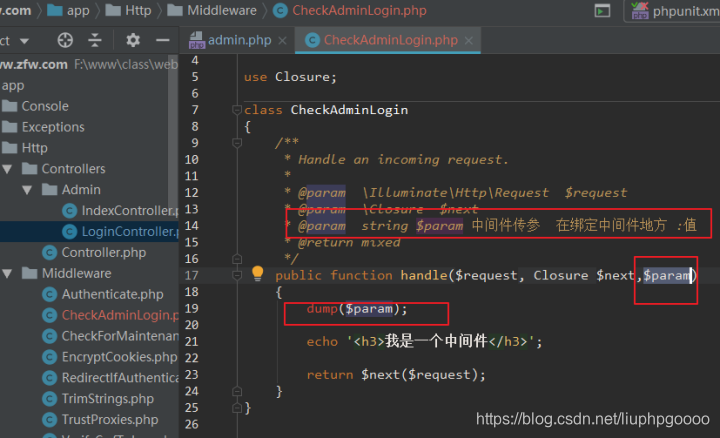The height and width of the screenshot is (438, 720).
Task: Click the intention lightbulb on line 17
Action: click(258, 273)
